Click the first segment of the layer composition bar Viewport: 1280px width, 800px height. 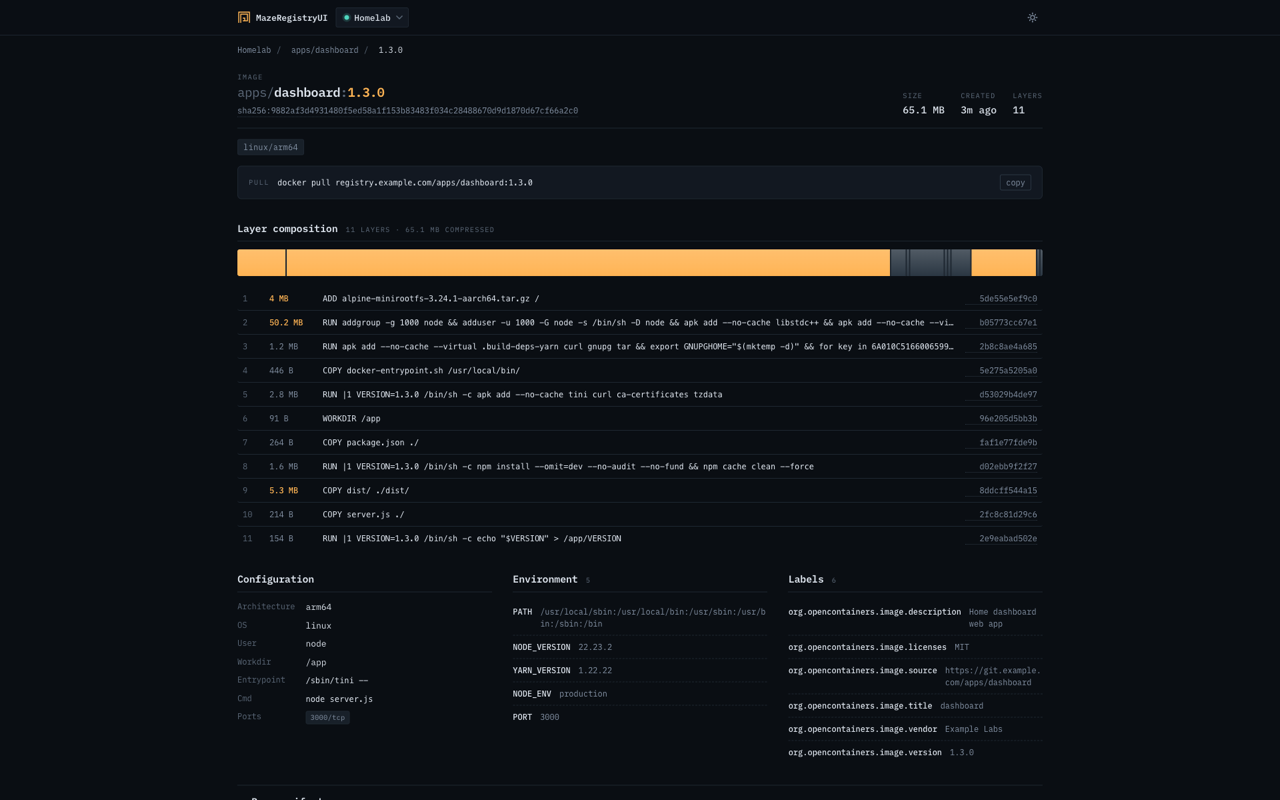pyautogui.click(x=261, y=263)
